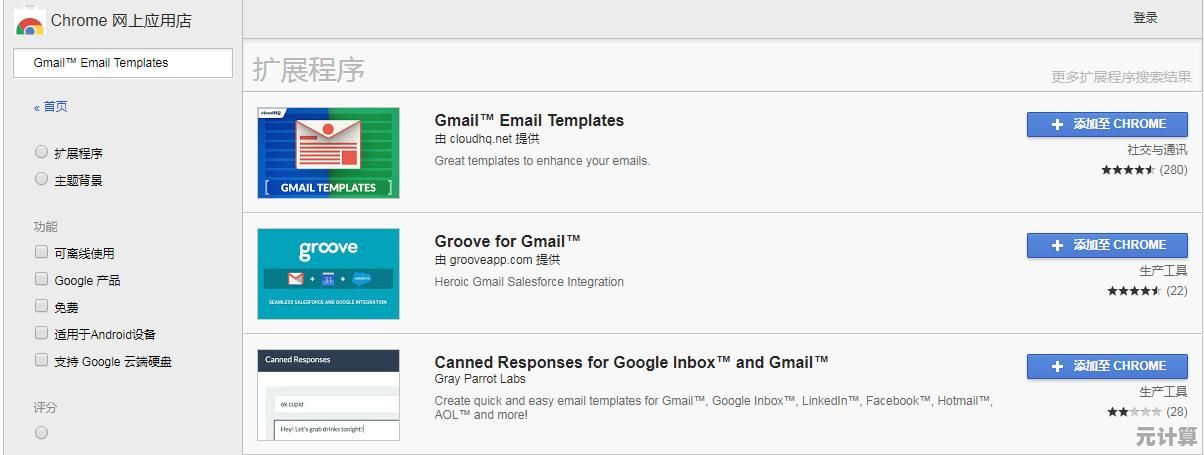This screenshot has height=455, width=1204.
Task: Enable 适用于Android设备 filter checkbox
Action: click(x=41, y=333)
